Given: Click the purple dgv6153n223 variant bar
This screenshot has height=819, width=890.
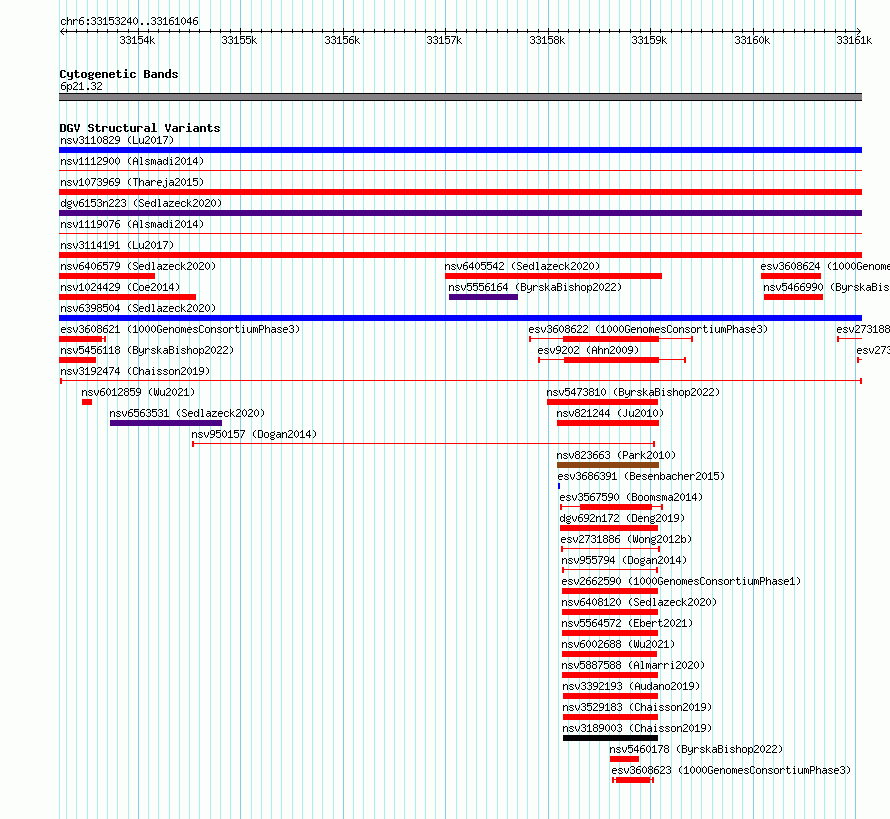Looking at the screenshot, I should click(x=460, y=213).
